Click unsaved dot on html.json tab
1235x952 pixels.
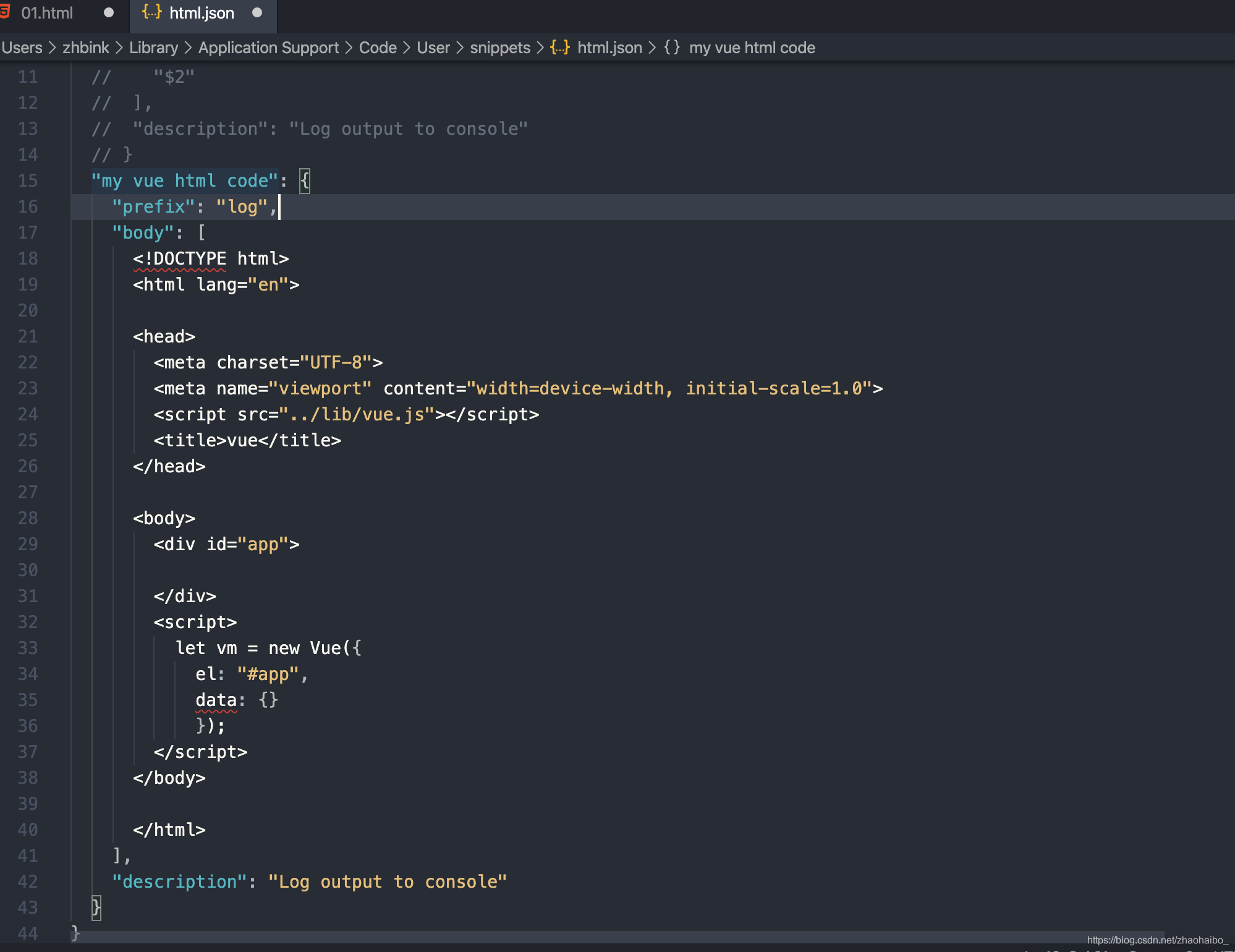coord(257,13)
